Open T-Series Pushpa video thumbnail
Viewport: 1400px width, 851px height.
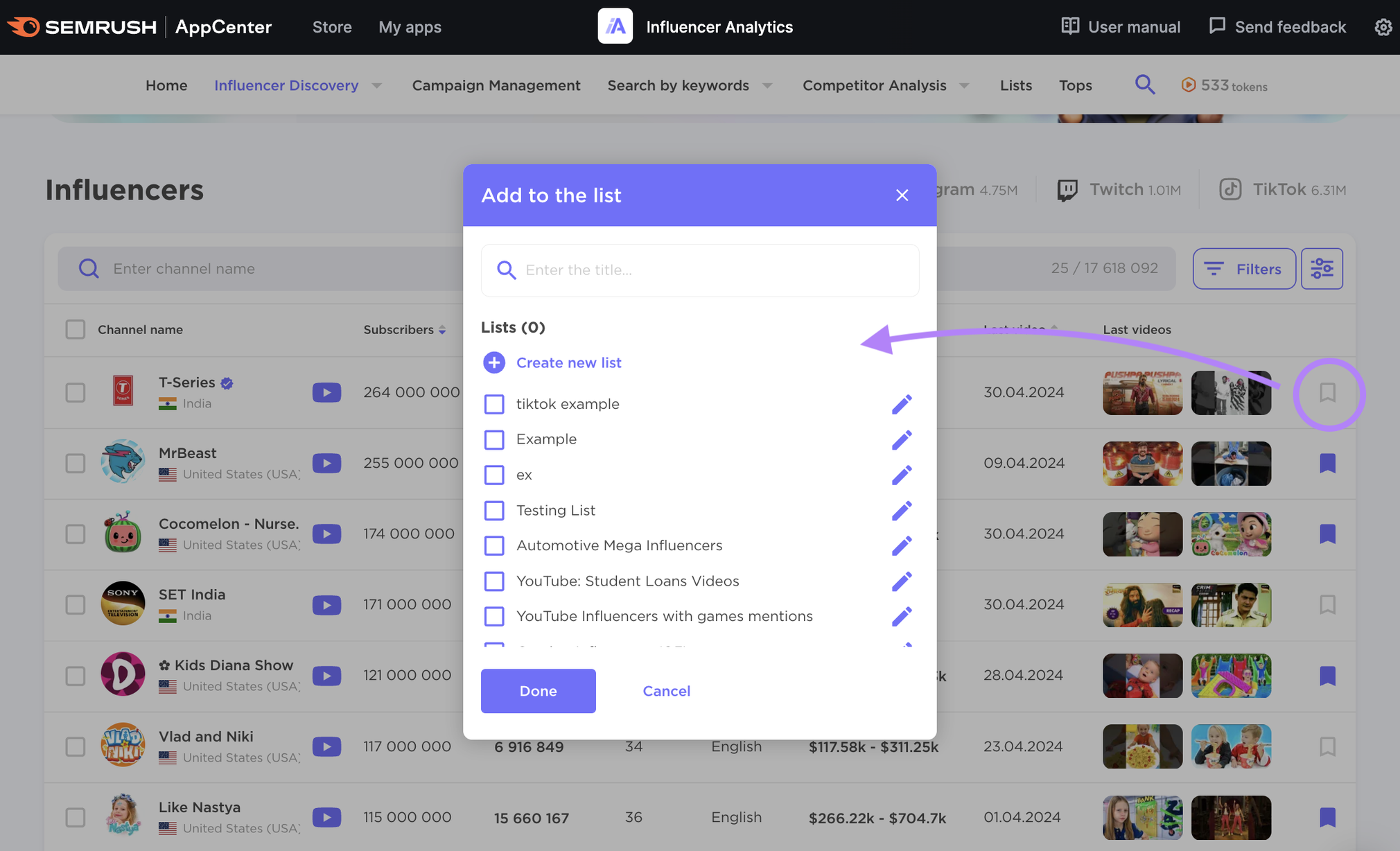coord(1142,392)
